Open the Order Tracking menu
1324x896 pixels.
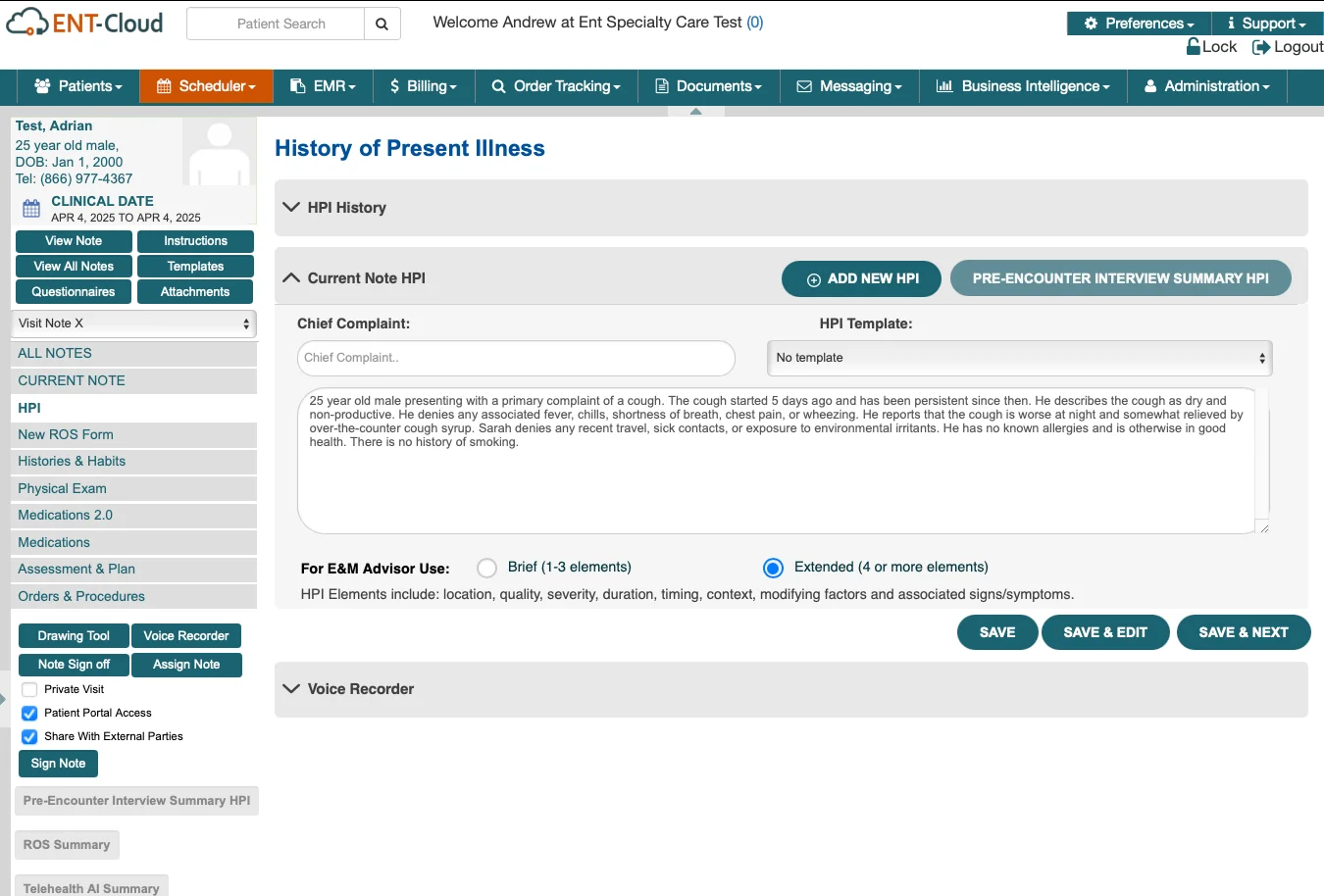click(x=555, y=86)
